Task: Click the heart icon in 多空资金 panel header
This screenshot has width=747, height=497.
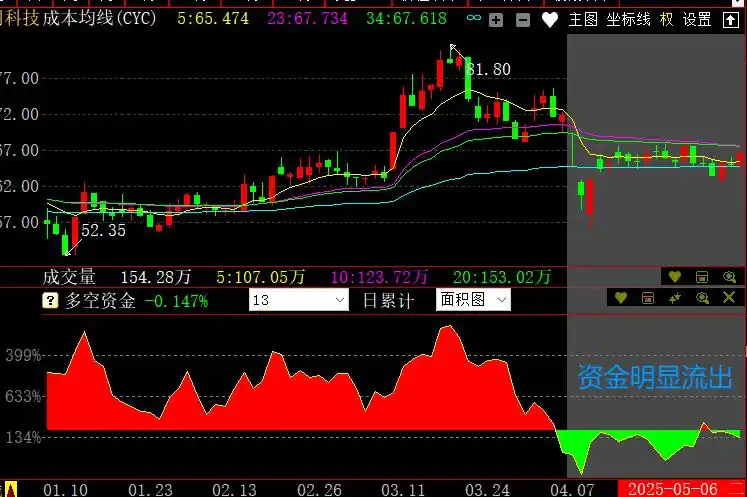Action: tap(621, 298)
